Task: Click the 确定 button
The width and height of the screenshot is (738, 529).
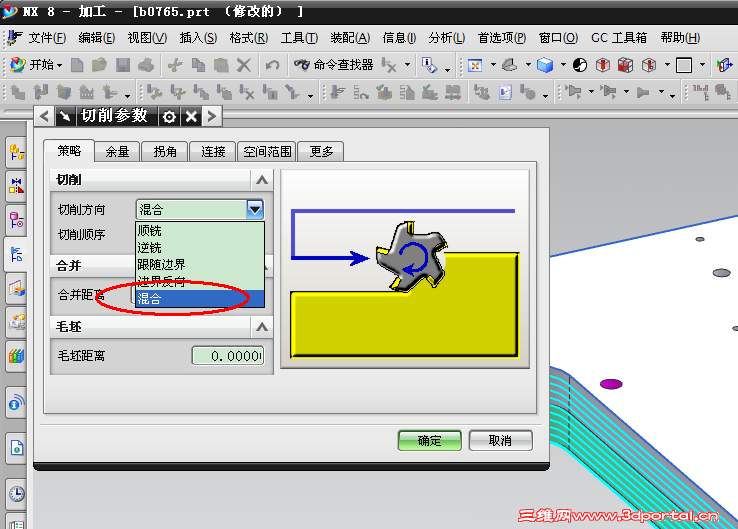Action: tap(429, 441)
